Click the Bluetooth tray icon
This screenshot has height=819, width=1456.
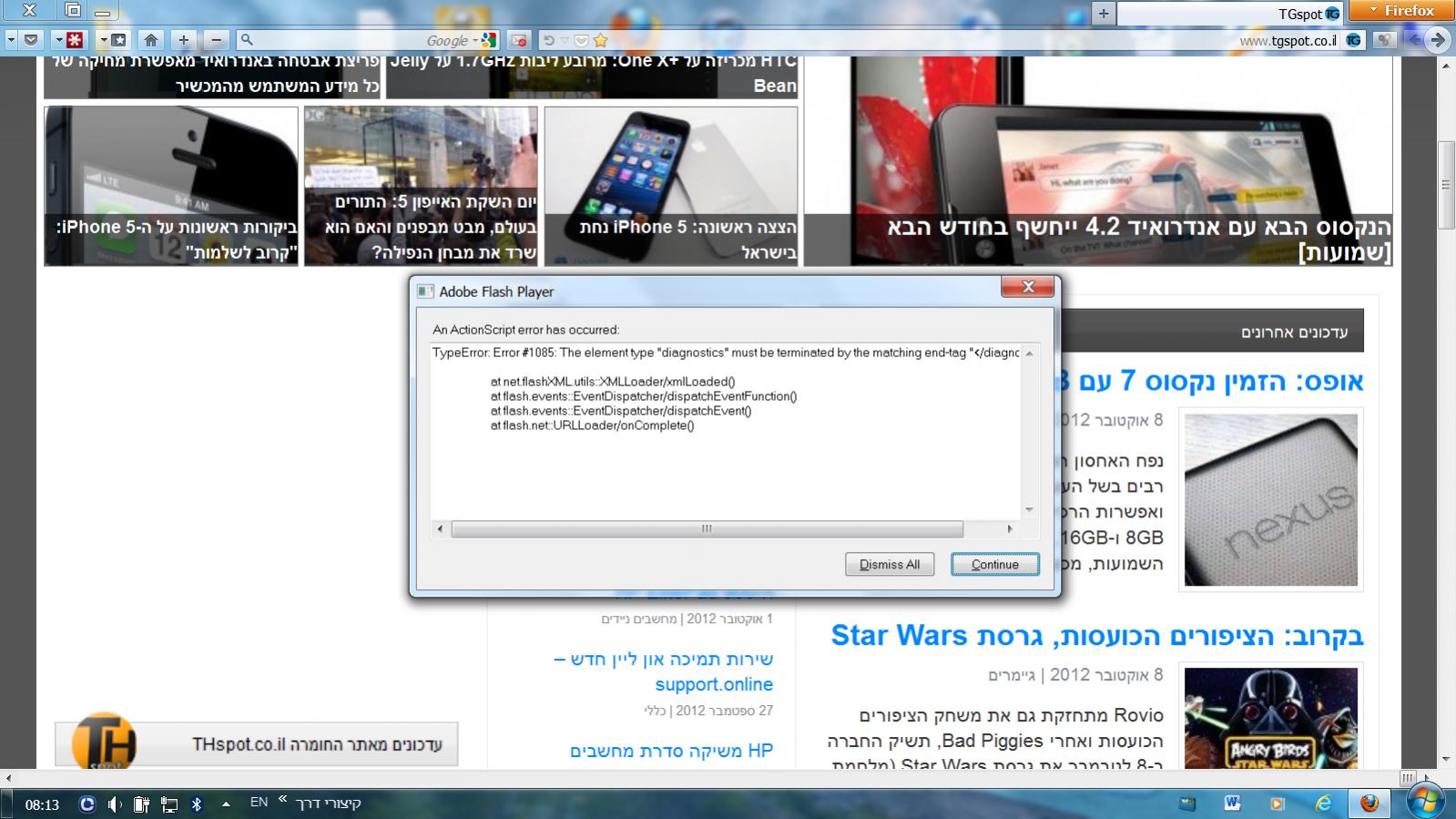[196, 804]
